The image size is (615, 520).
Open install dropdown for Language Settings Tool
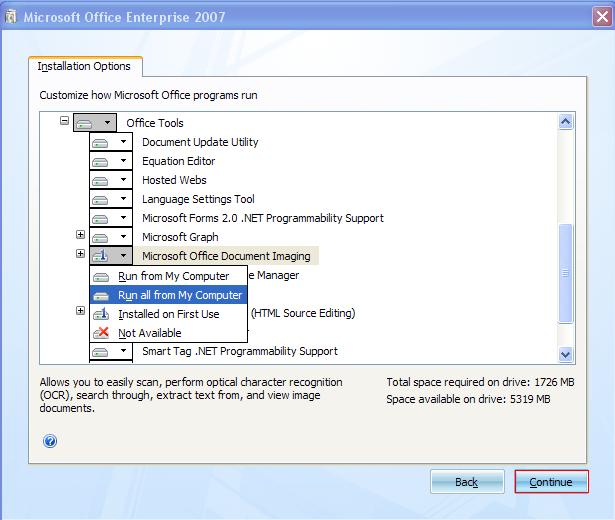point(111,199)
